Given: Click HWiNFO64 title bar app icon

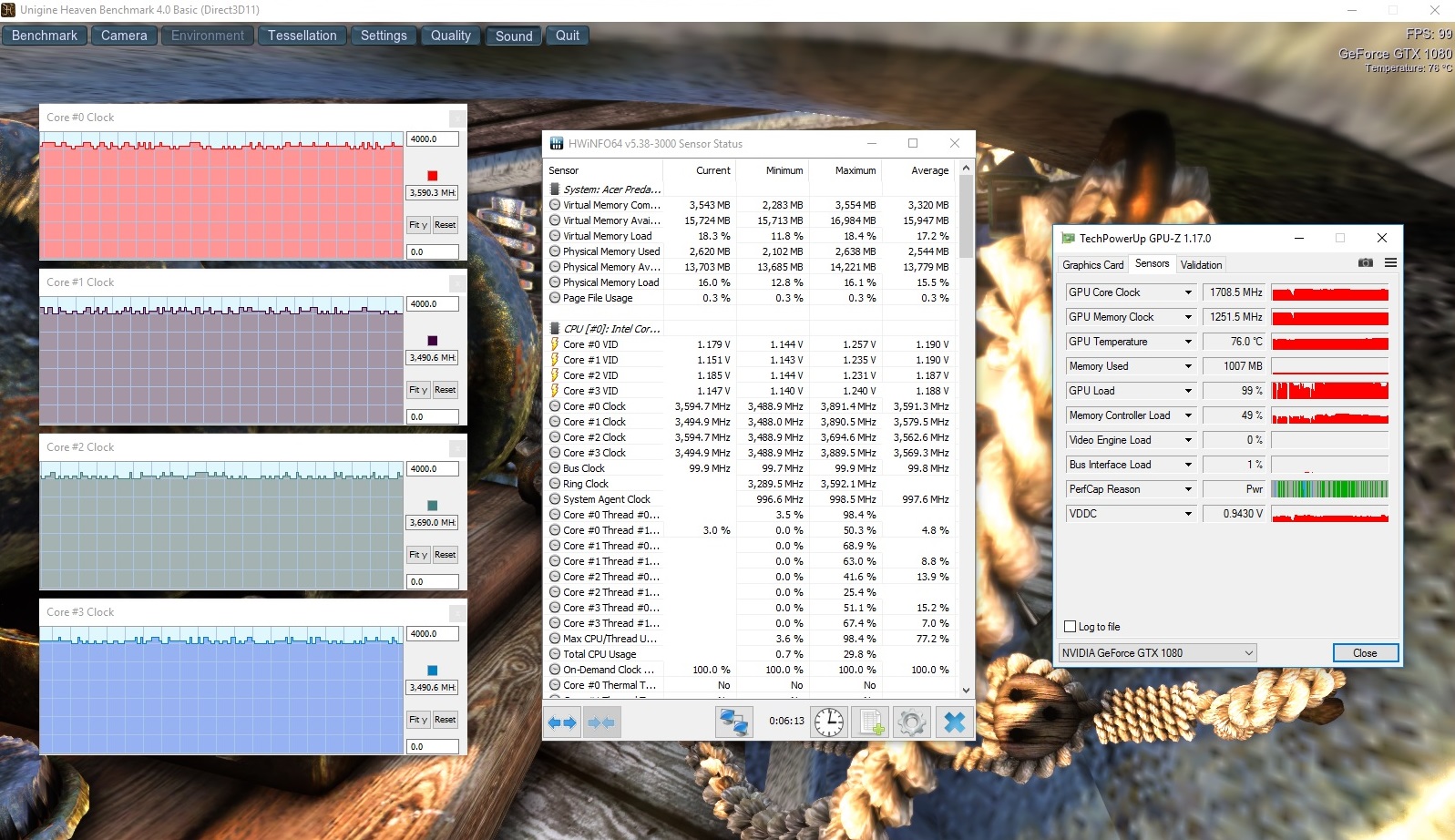Looking at the screenshot, I should pos(557,144).
